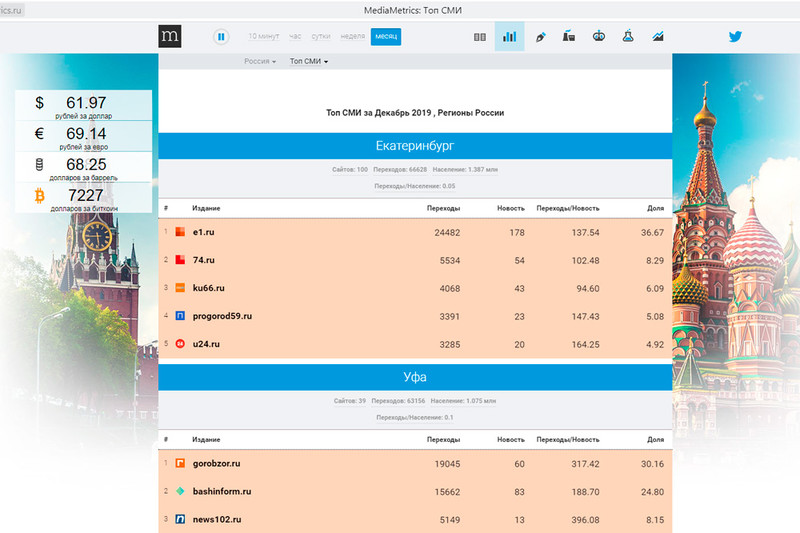Click the Екатеринбург region header bar
The width and height of the screenshot is (800, 533).
point(414,146)
